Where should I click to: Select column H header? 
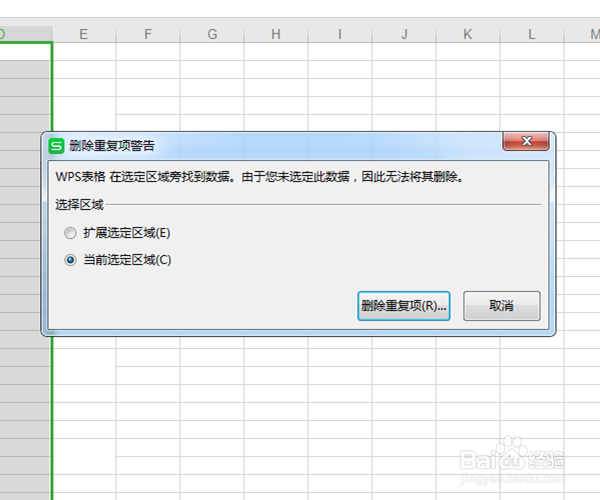[276, 34]
